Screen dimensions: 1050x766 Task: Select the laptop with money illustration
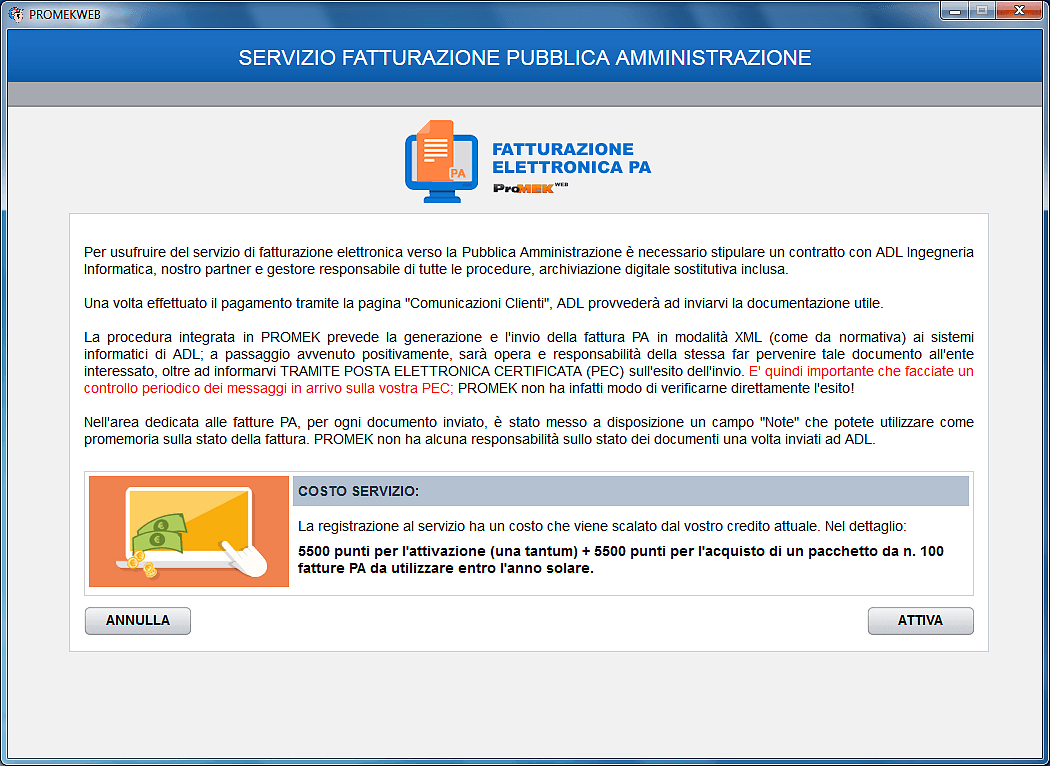pos(189,531)
